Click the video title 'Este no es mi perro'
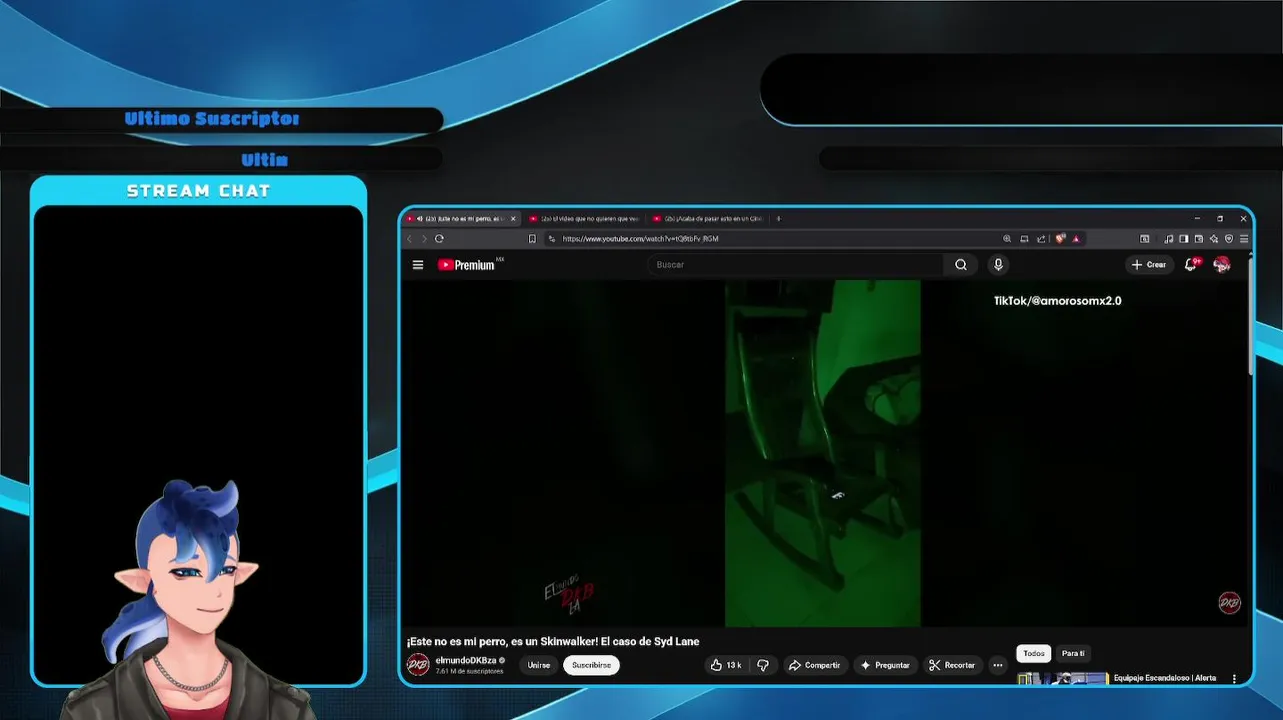 [553, 641]
